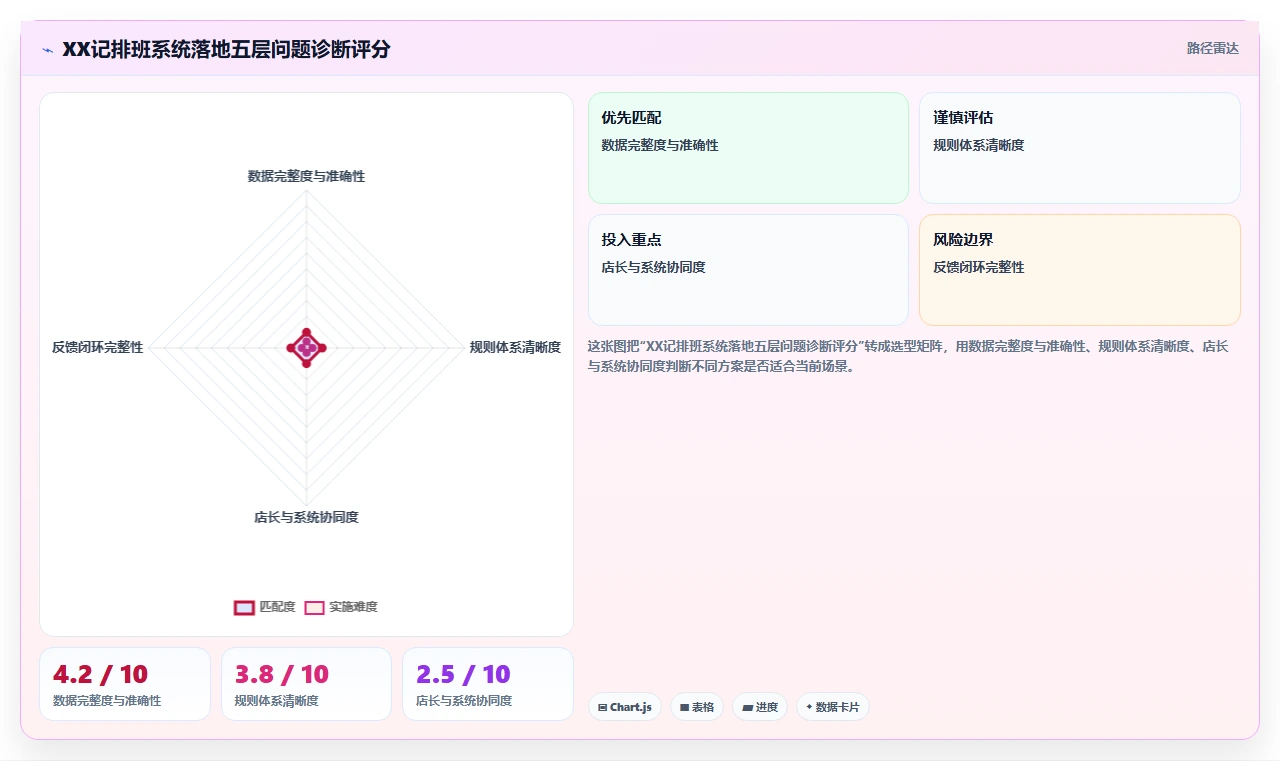Click the 路径雷达 label in header

pos(1213,48)
